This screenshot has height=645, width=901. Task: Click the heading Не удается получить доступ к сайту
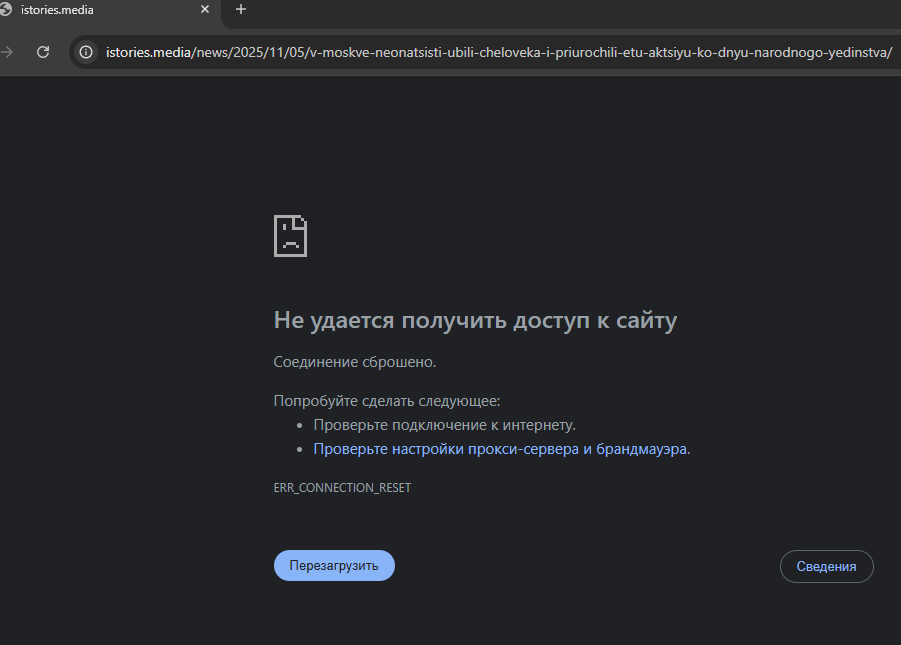[x=475, y=320]
